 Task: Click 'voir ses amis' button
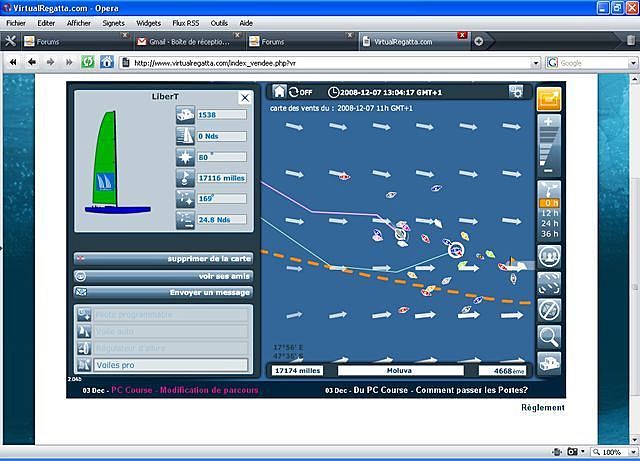(x=163, y=276)
